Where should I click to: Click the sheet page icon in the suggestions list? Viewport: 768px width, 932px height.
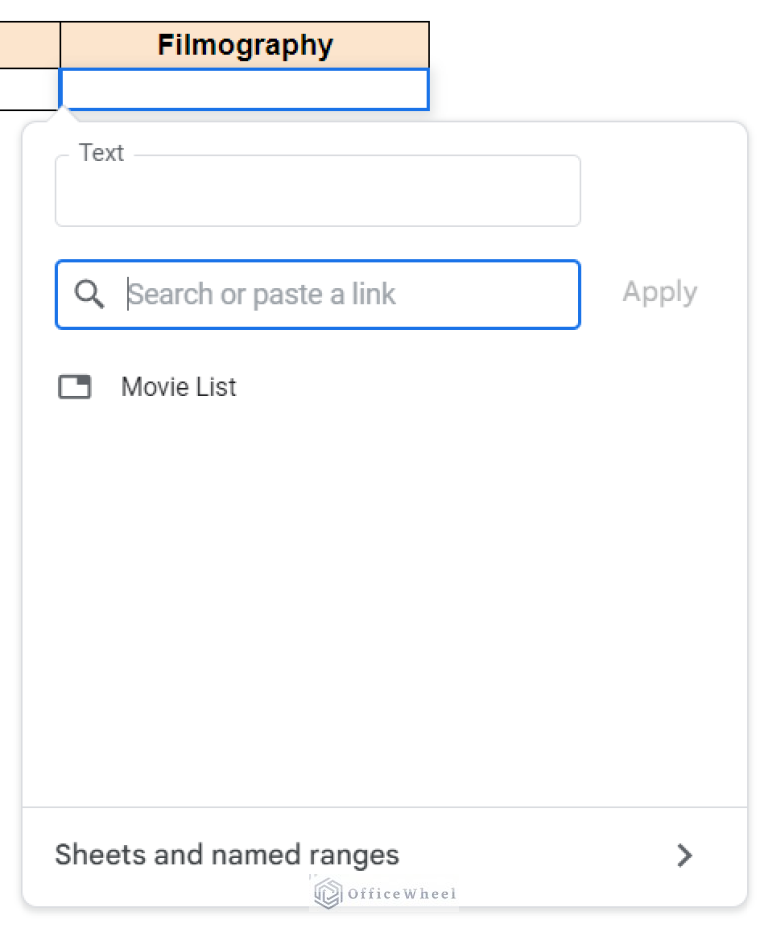click(74, 387)
